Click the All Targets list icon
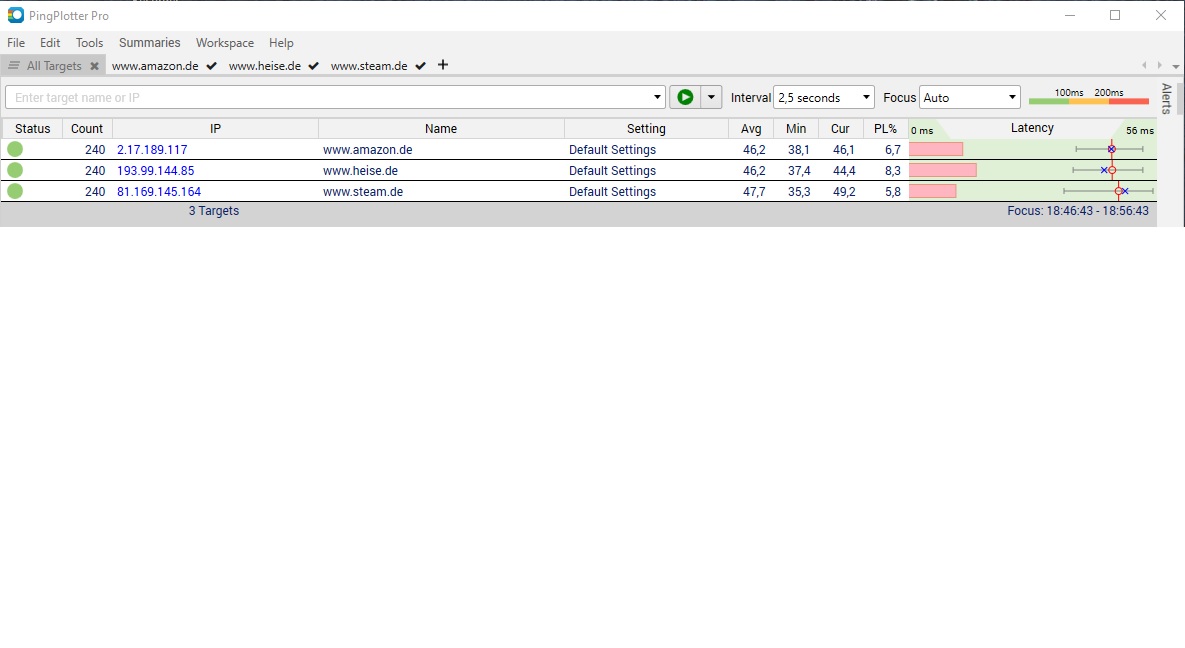Screen dimensions: 1185x648 (14, 66)
